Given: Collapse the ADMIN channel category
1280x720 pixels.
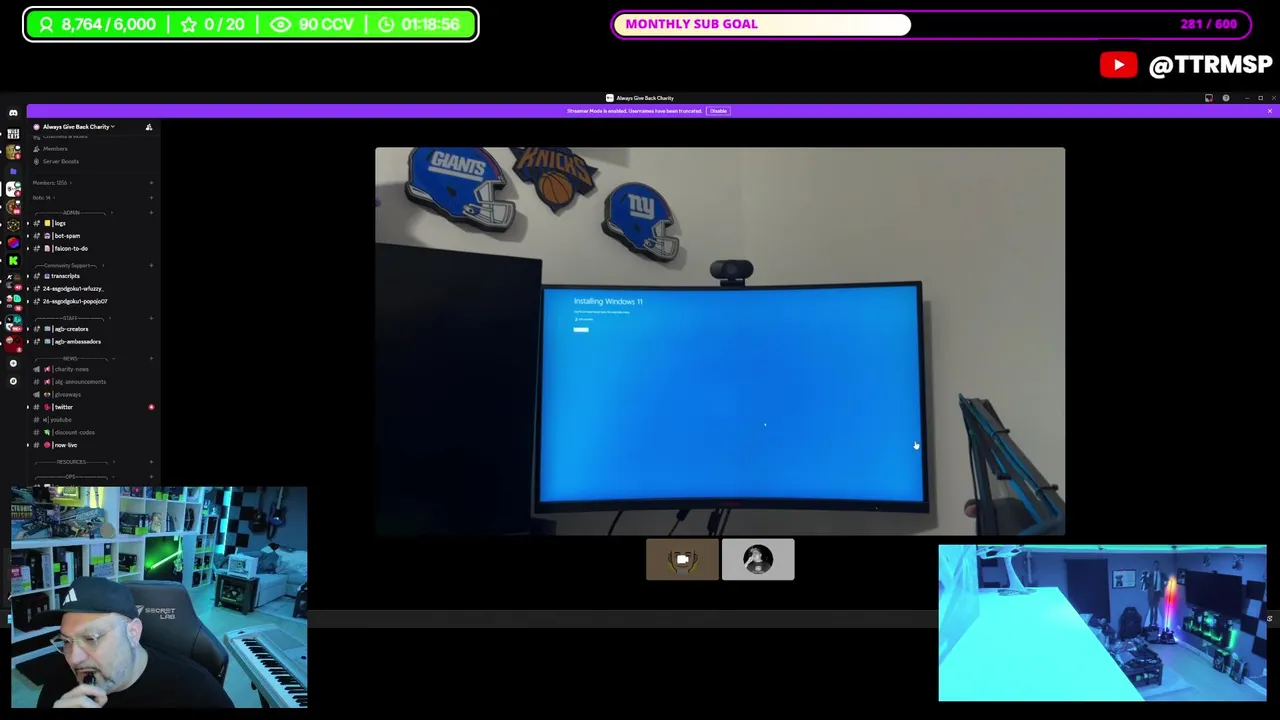Looking at the screenshot, I should click(72, 212).
